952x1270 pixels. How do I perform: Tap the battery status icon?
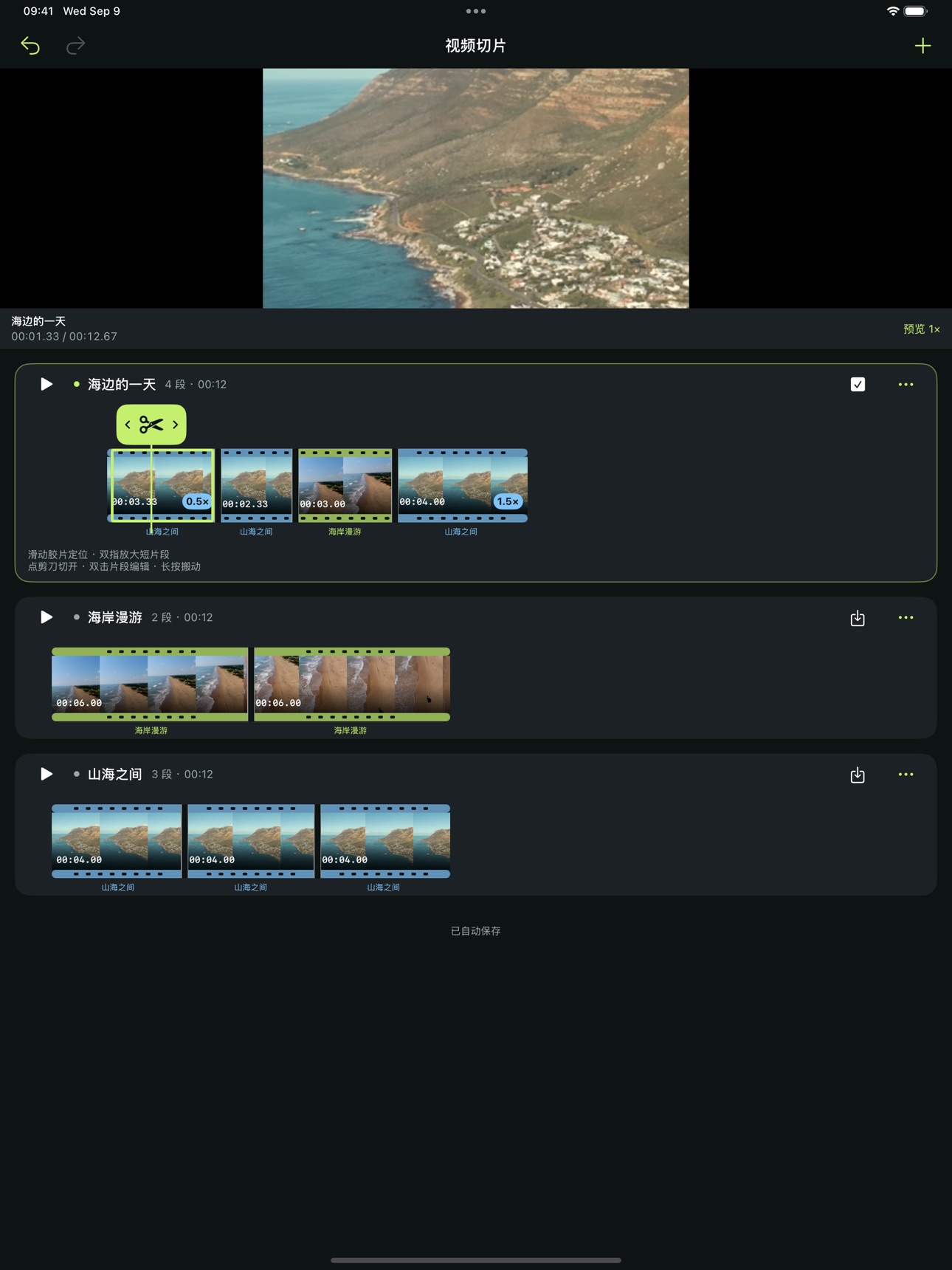916,11
